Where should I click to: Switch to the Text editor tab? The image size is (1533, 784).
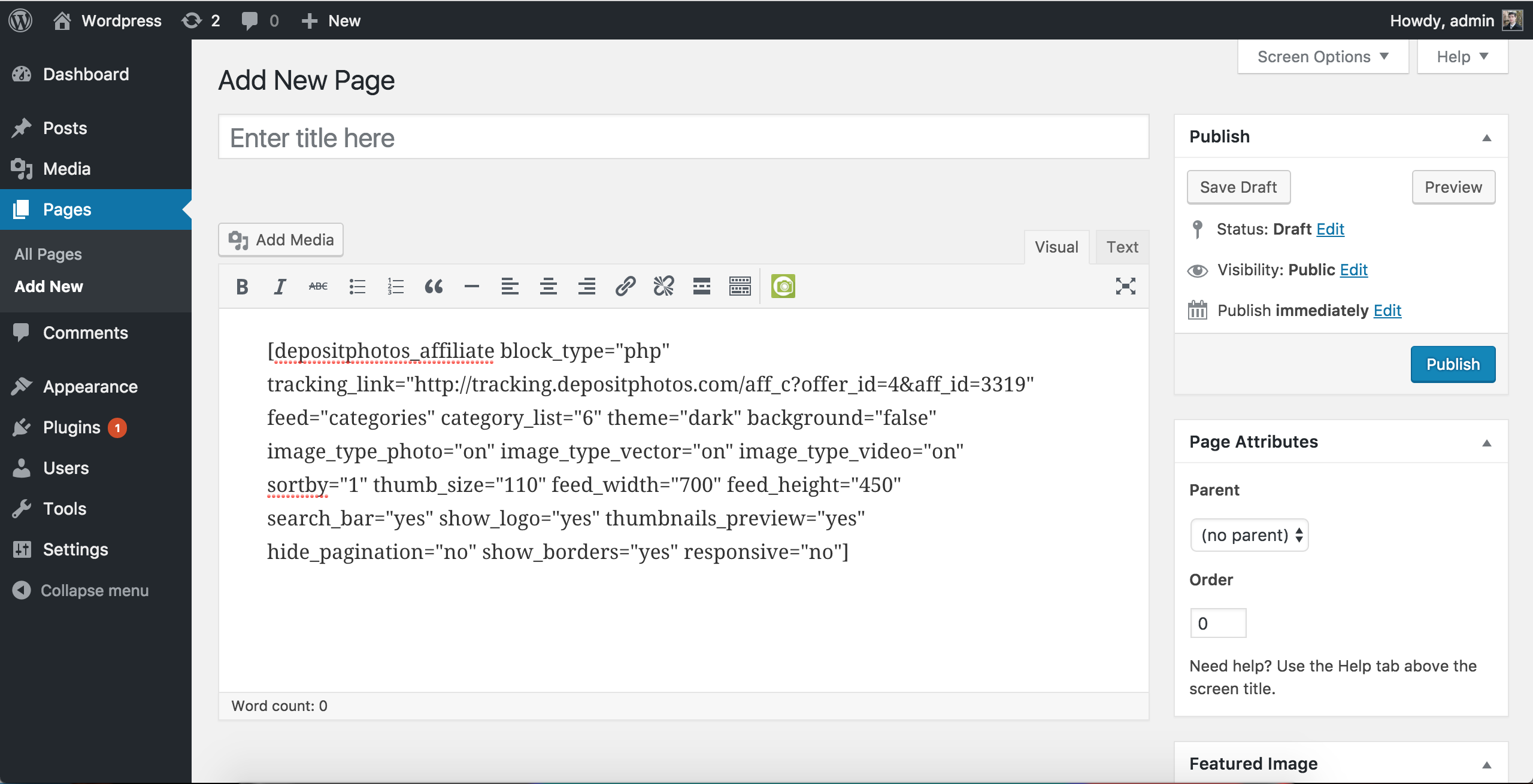coord(1122,247)
